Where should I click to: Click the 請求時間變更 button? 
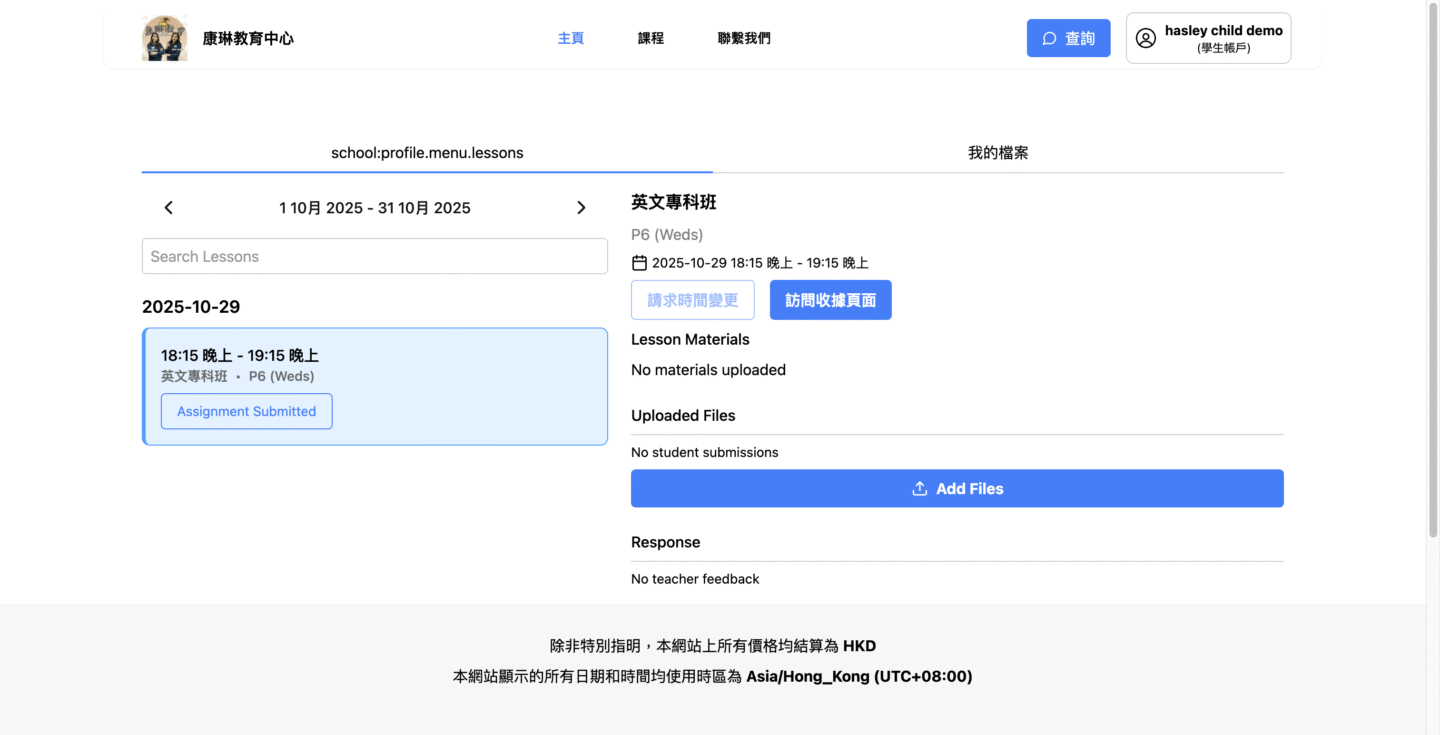(x=692, y=300)
